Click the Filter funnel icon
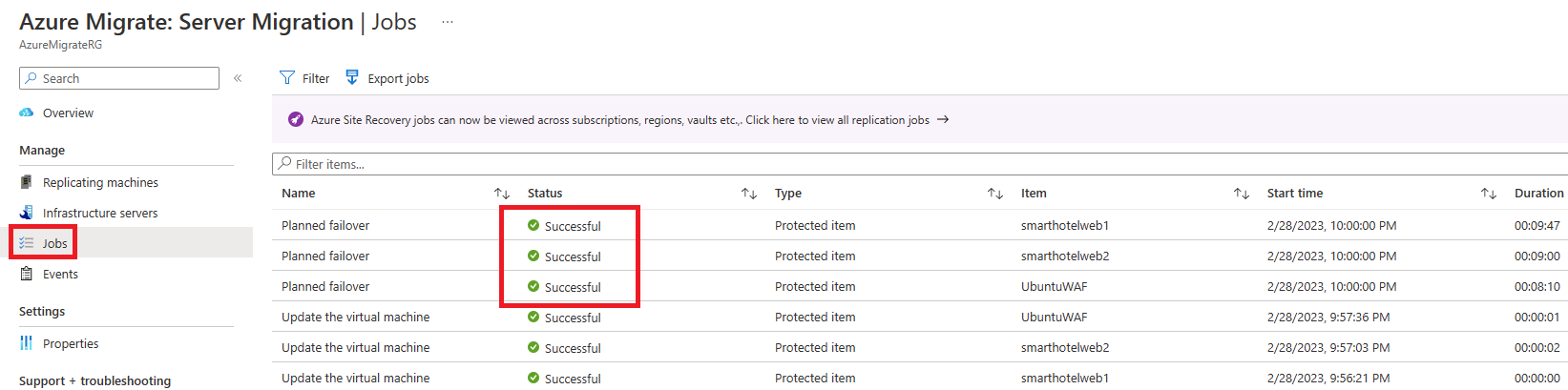The width and height of the screenshot is (1568, 390). [x=286, y=77]
